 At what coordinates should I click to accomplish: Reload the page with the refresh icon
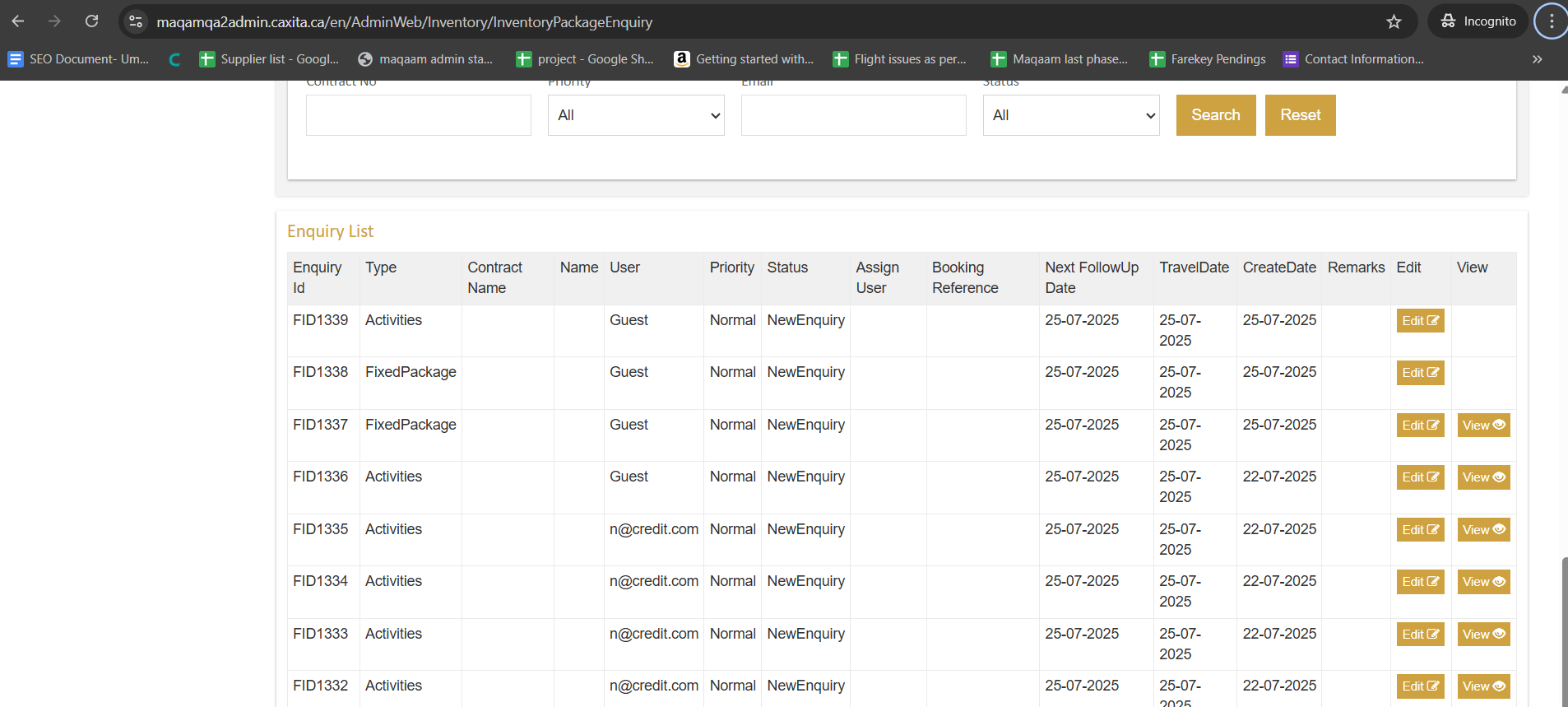click(x=92, y=21)
